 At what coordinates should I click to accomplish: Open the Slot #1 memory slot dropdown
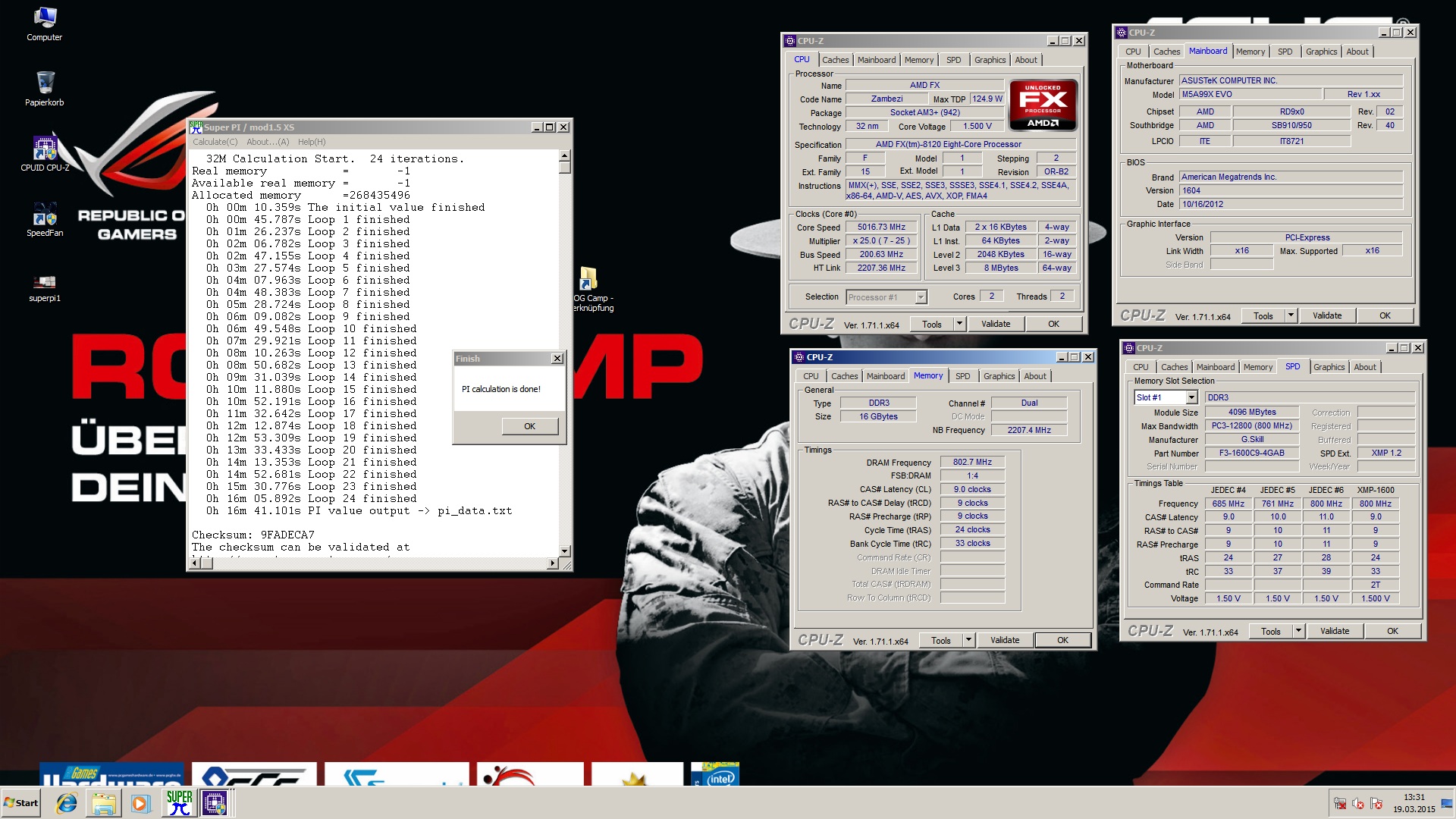tap(1191, 398)
